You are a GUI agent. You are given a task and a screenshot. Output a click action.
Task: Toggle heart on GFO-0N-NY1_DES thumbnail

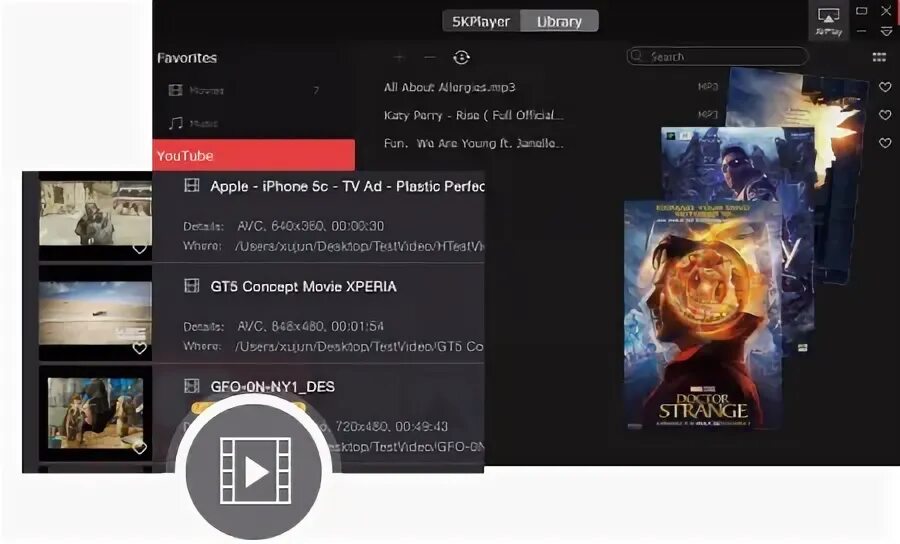pyautogui.click(x=139, y=448)
